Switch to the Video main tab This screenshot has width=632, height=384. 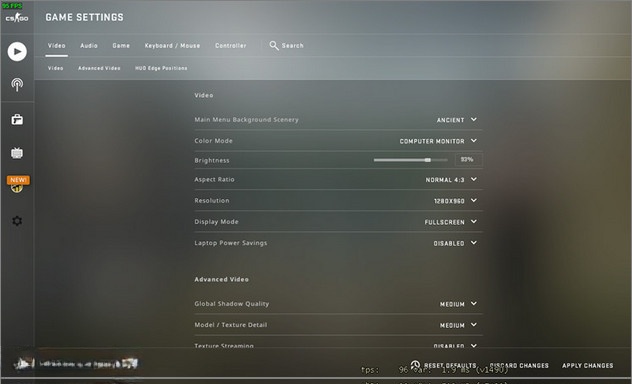[x=56, y=46]
